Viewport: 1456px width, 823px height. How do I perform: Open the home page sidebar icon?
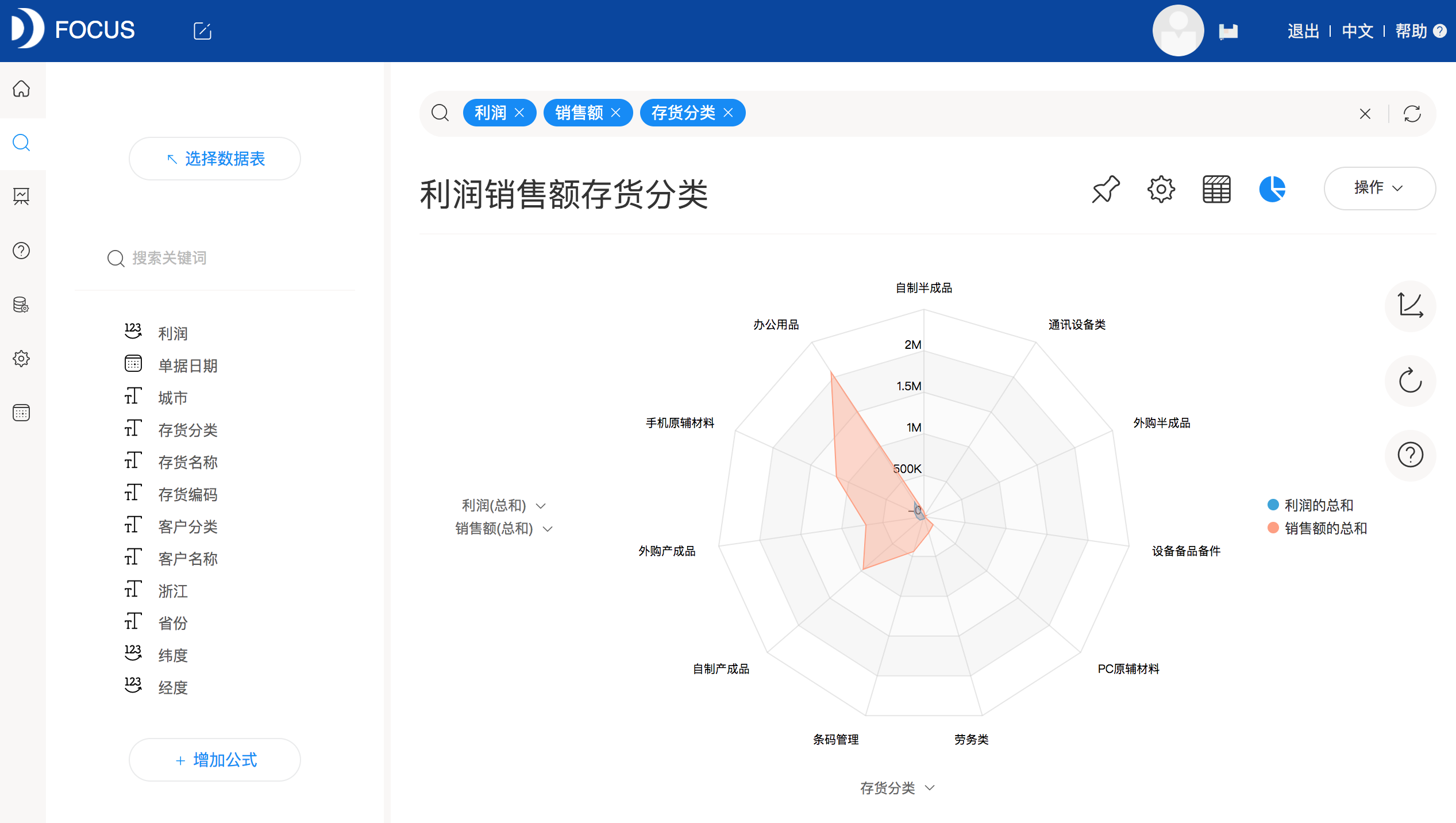click(21, 89)
